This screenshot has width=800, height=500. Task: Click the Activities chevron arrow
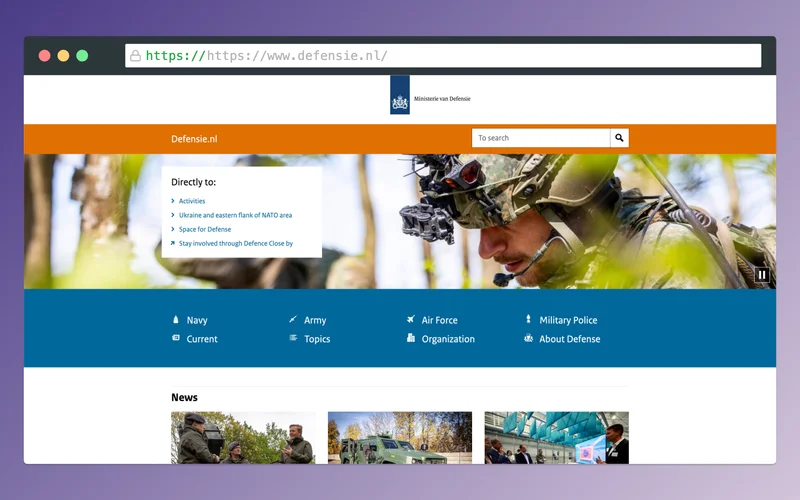pos(173,201)
